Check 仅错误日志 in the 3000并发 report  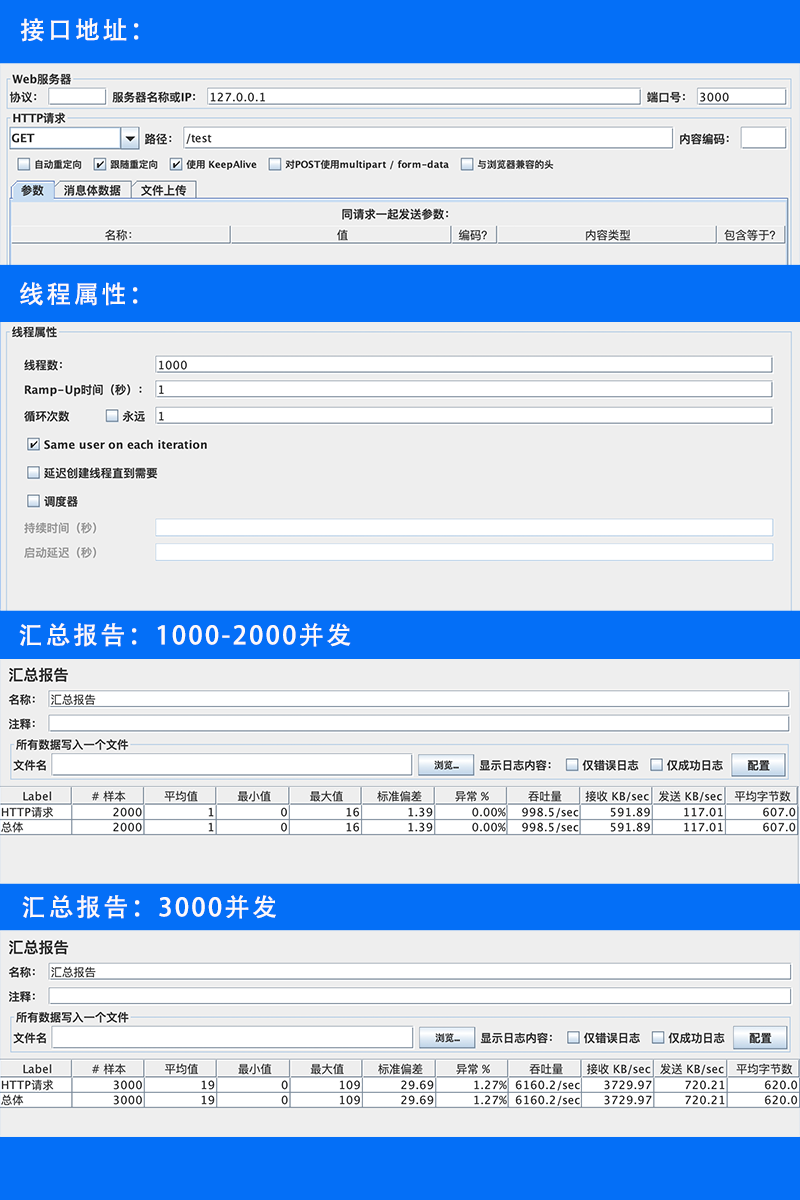573,1037
